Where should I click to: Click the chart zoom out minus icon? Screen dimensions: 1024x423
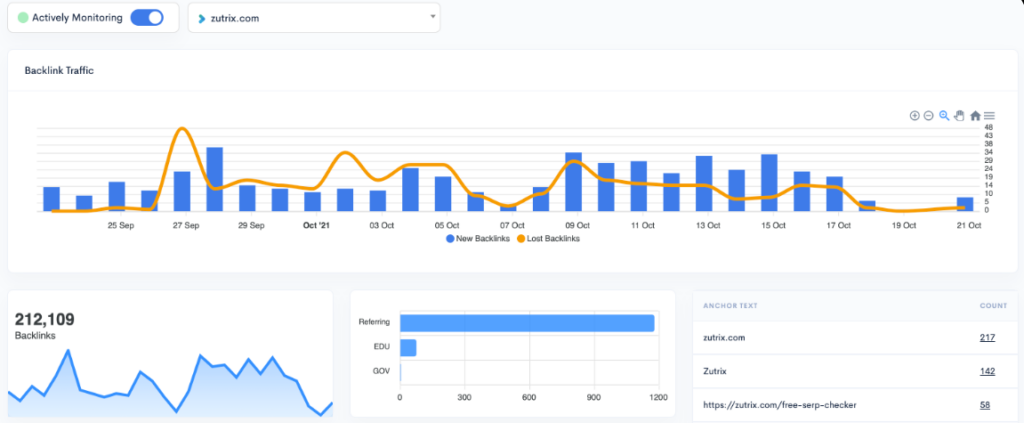coord(929,116)
